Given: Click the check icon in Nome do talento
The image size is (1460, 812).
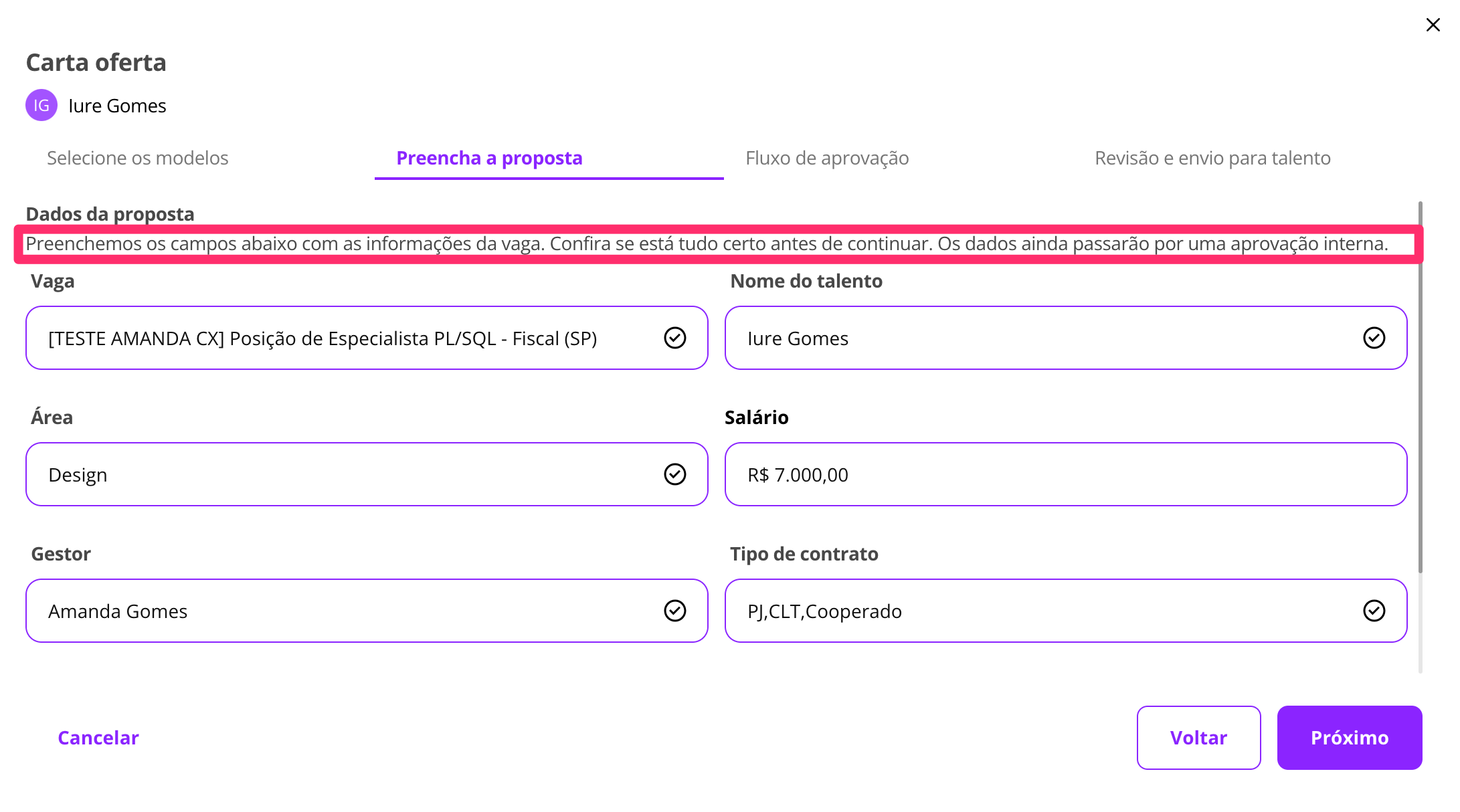Looking at the screenshot, I should tap(1374, 338).
